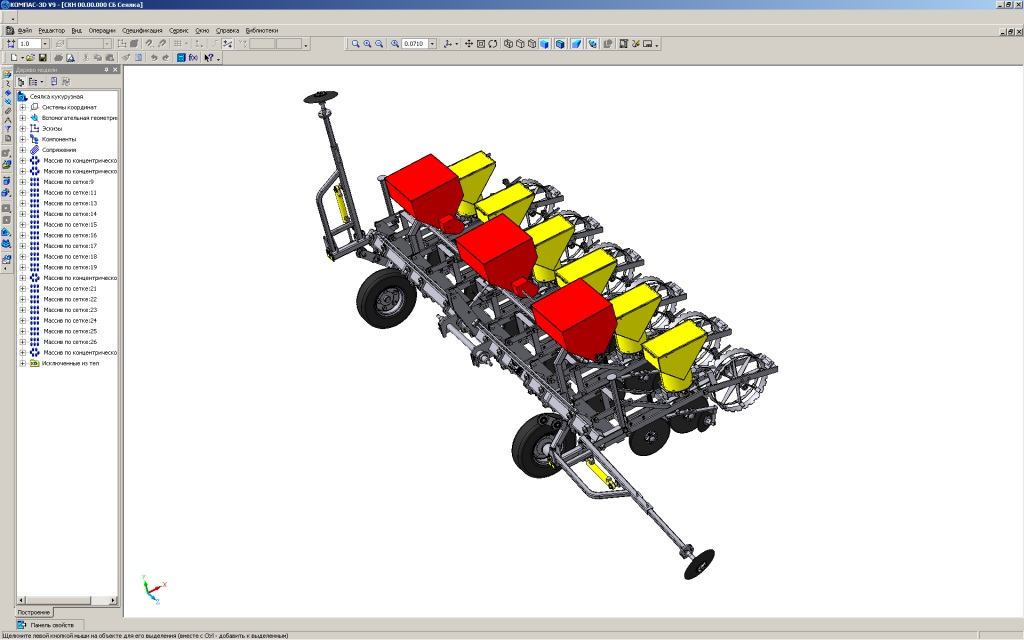Switch to wireframe display mode
1024x640 pixels.
coord(509,44)
